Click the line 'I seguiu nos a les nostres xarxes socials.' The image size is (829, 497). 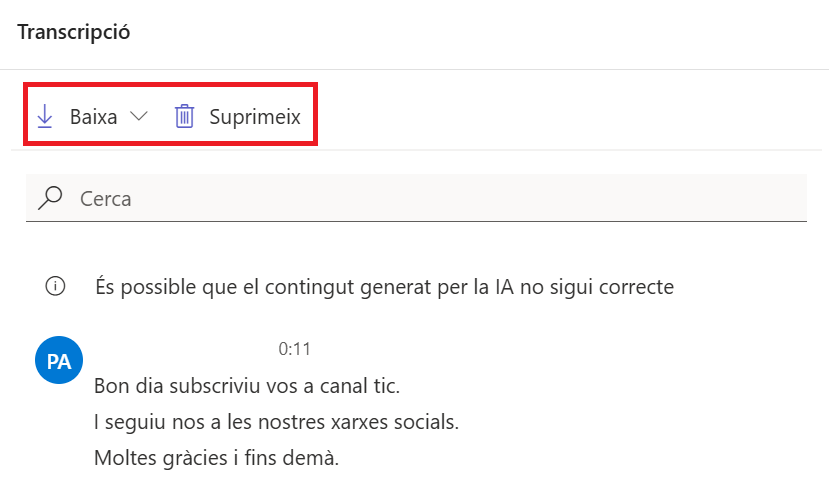[277, 422]
